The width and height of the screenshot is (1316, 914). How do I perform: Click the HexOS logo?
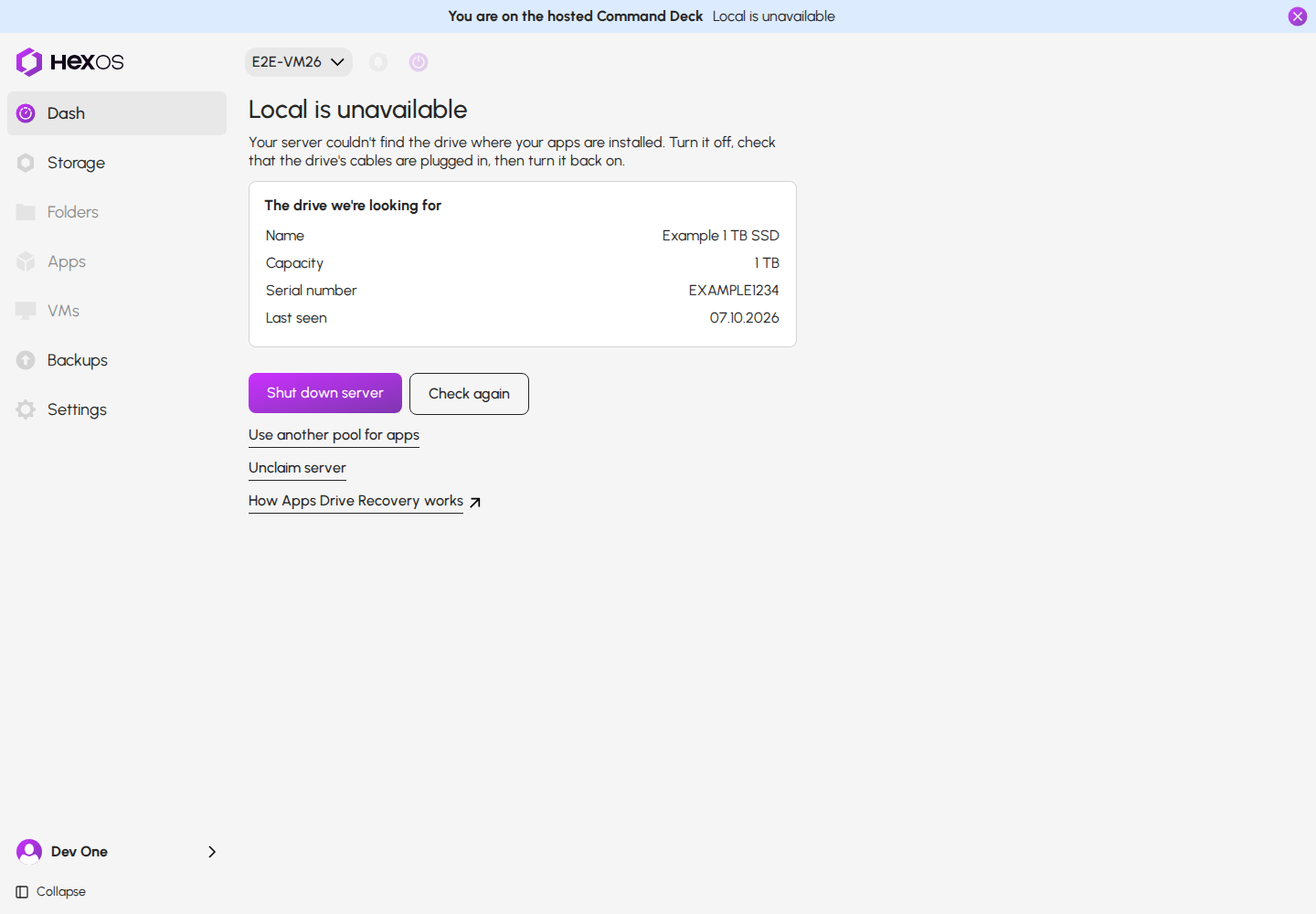(x=69, y=62)
